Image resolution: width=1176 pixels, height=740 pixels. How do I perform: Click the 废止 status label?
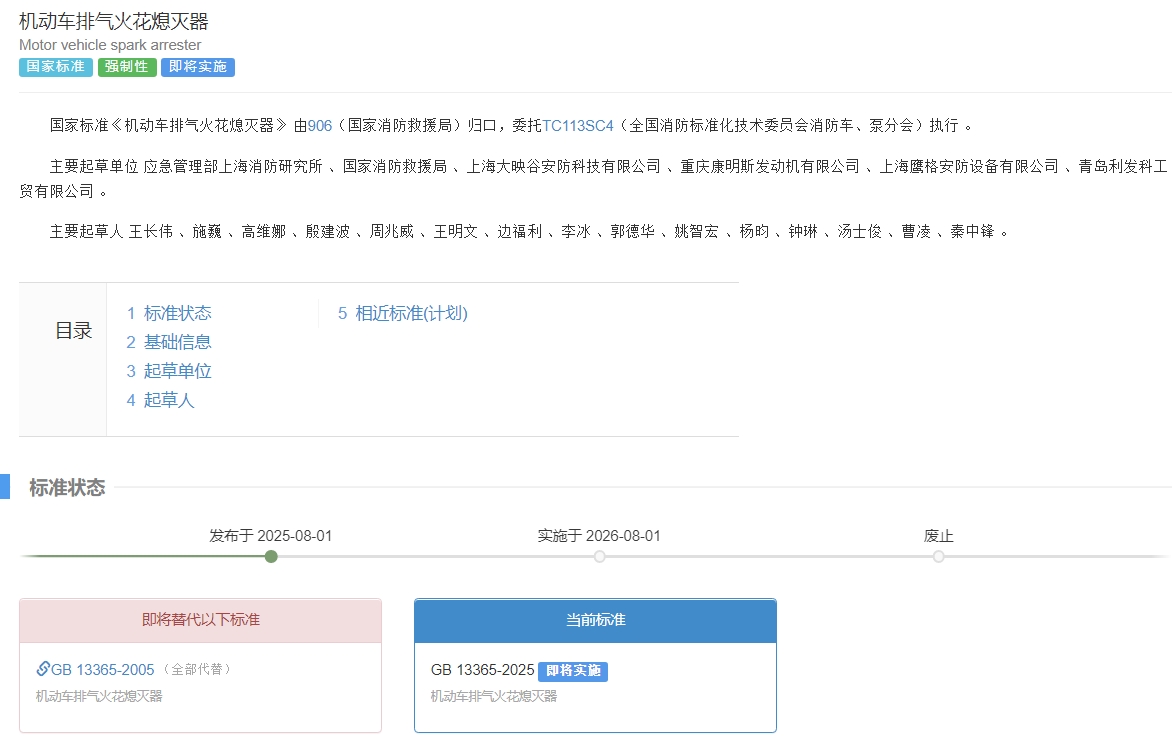coord(938,536)
